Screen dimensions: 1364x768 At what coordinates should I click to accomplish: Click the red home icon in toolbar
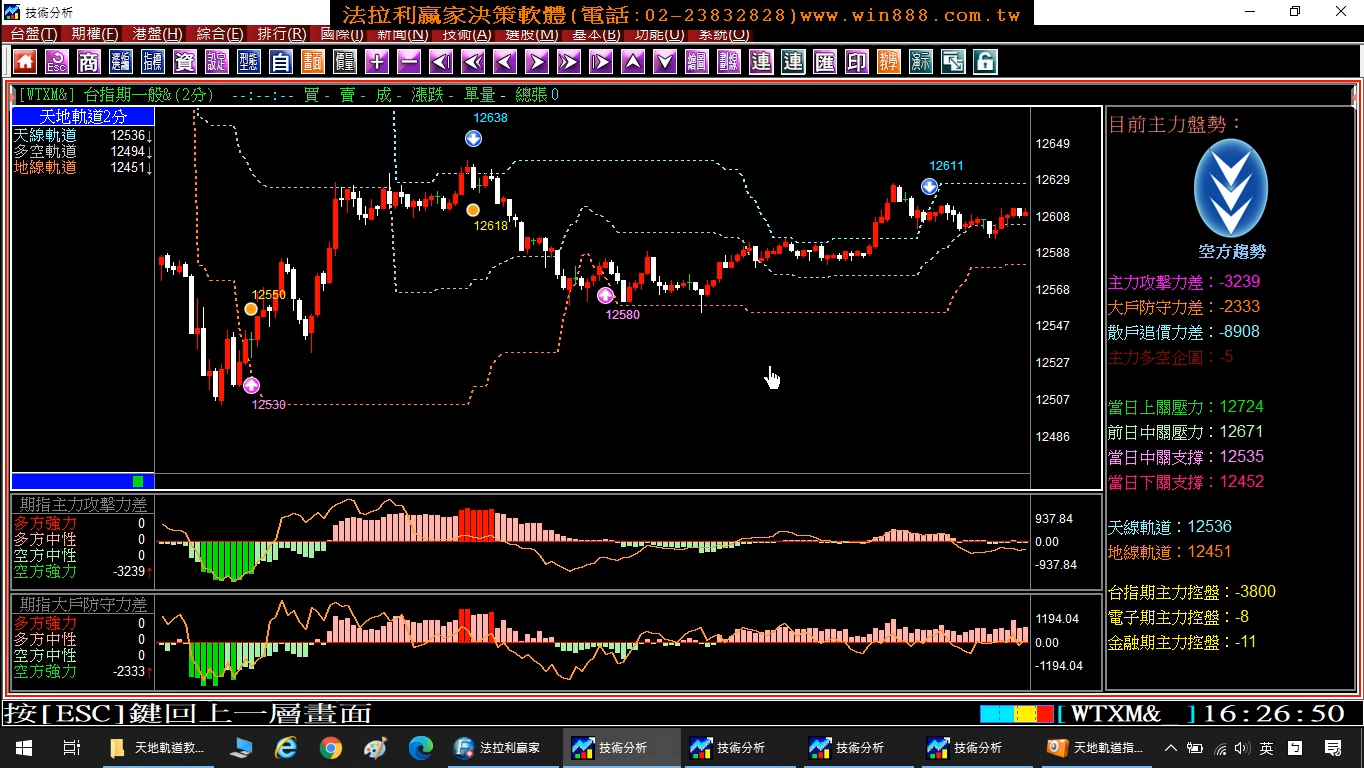click(25, 62)
